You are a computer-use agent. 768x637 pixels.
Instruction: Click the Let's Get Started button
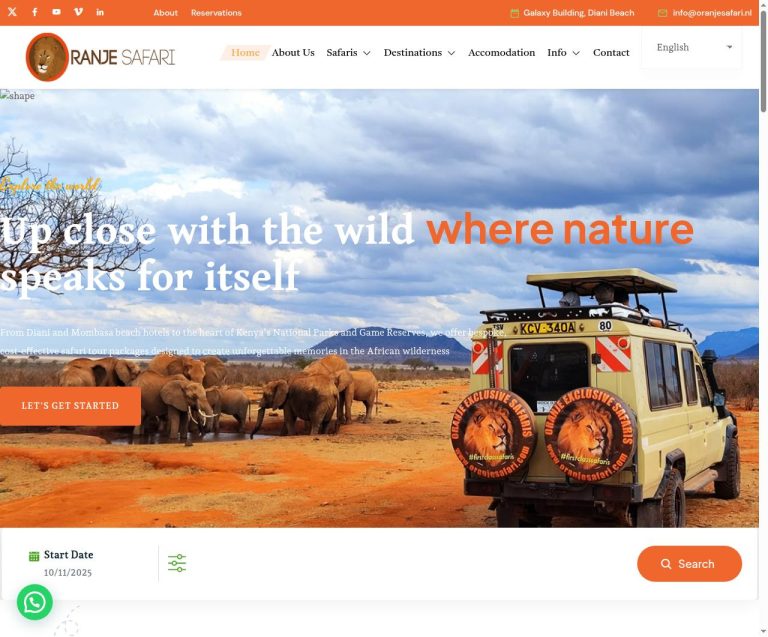click(70, 406)
